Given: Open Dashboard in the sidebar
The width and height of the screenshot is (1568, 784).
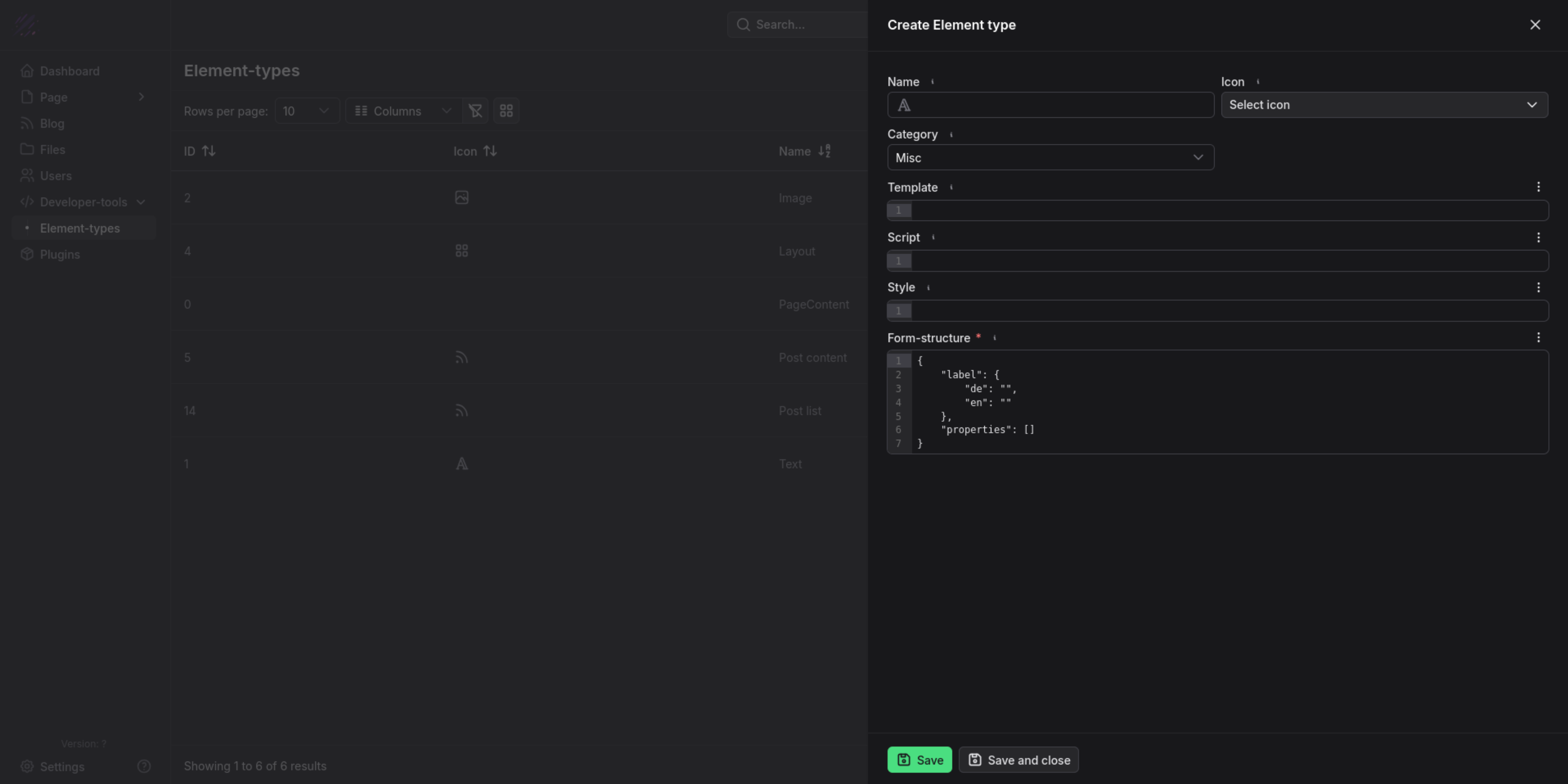Looking at the screenshot, I should click(x=70, y=71).
